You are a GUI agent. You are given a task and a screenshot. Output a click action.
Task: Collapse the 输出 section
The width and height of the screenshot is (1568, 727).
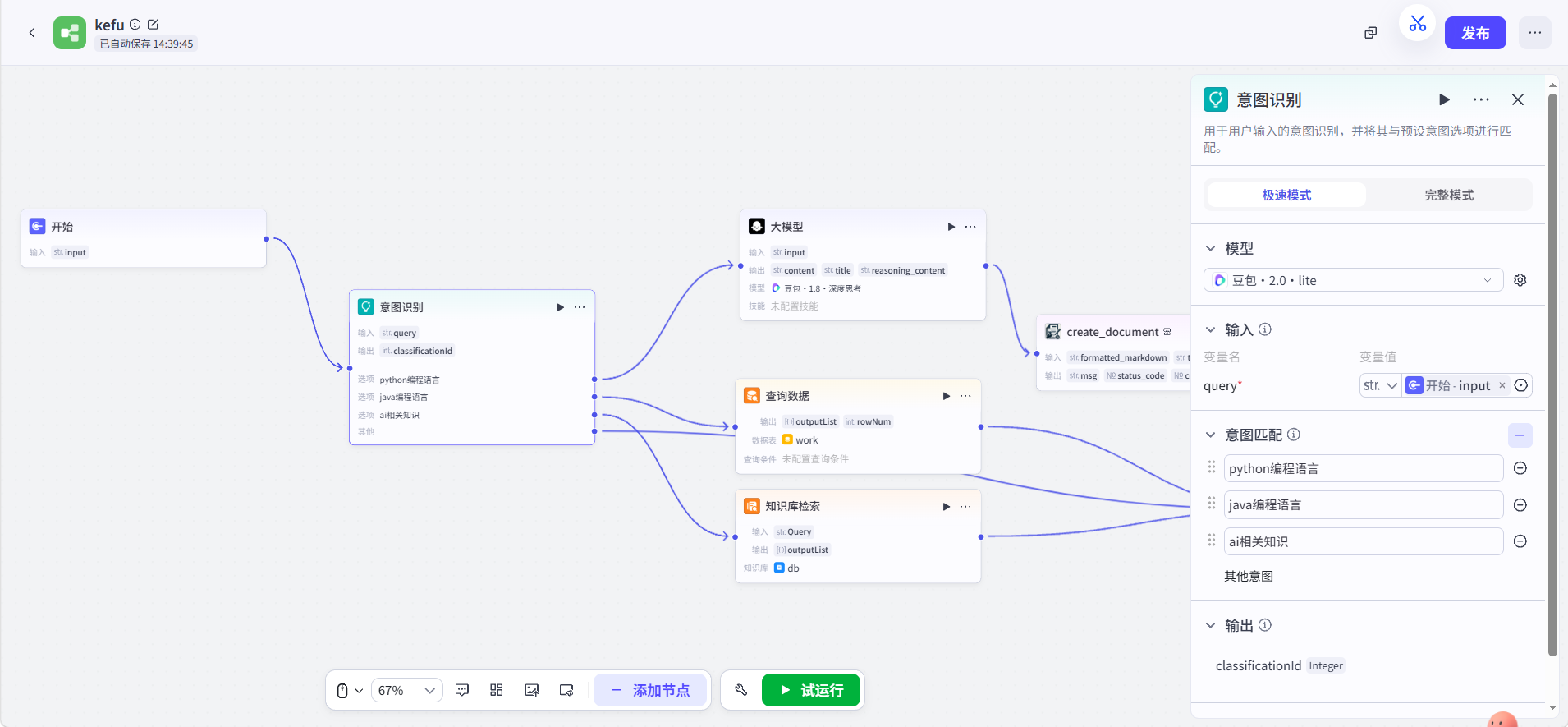1210,625
